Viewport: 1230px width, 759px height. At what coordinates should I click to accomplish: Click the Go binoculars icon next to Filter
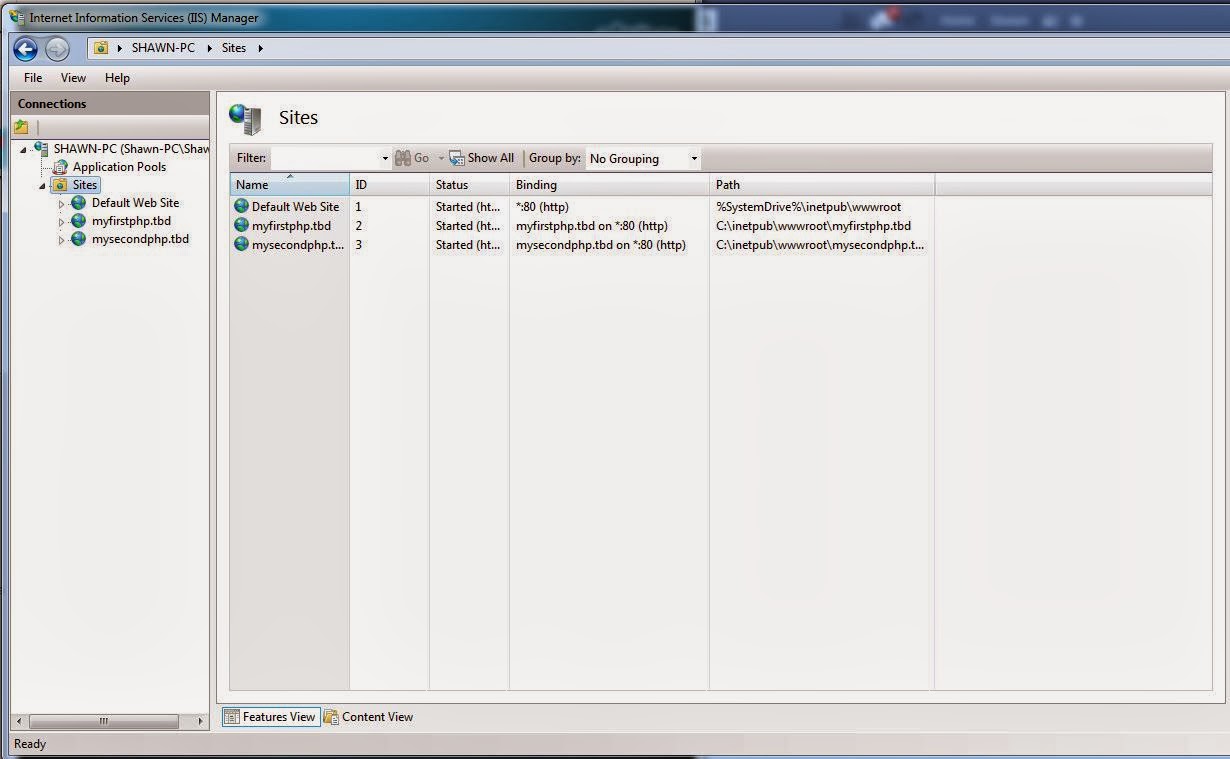point(403,157)
